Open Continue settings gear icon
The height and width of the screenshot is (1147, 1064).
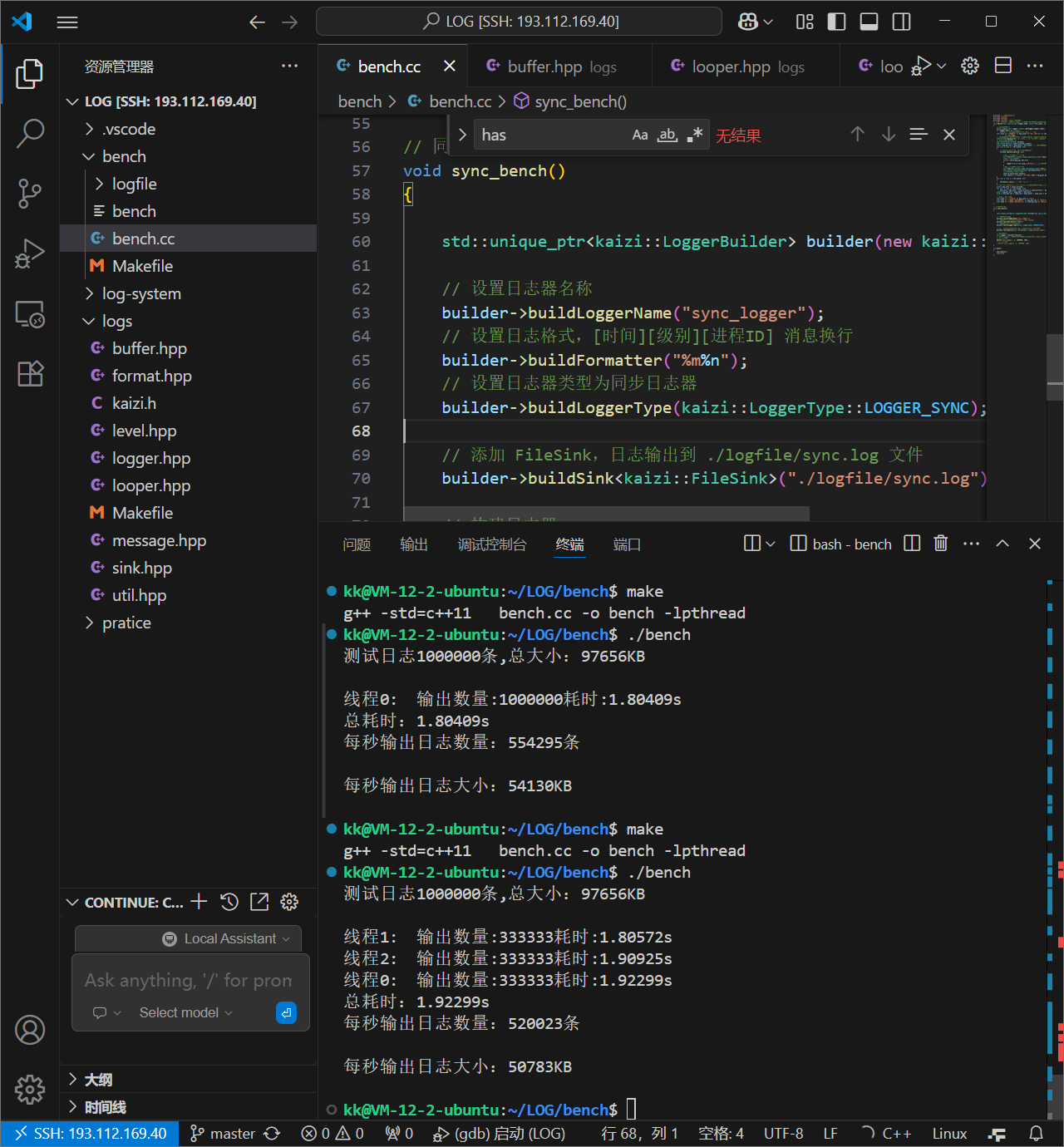(x=289, y=901)
